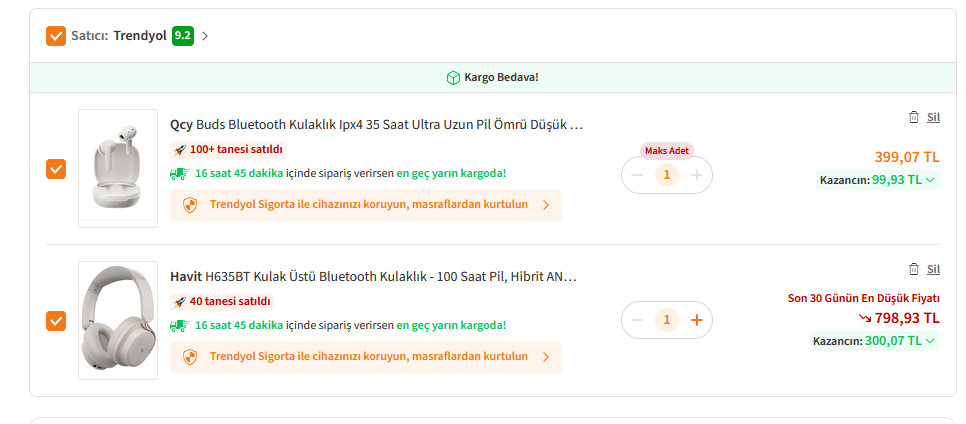Viewport: 966px width, 424px height.
Task: Decrease Havit headphones quantity with minus
Action: pos(637,320)
